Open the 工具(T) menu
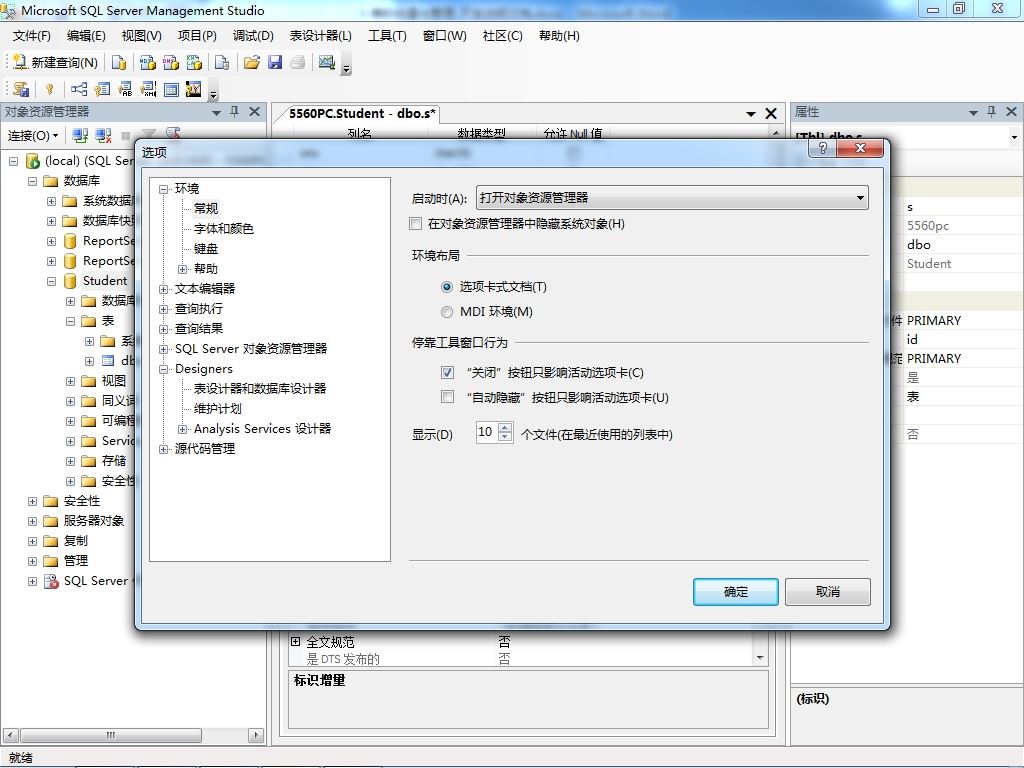This screenshot has width=1024, height=768. 387,36
